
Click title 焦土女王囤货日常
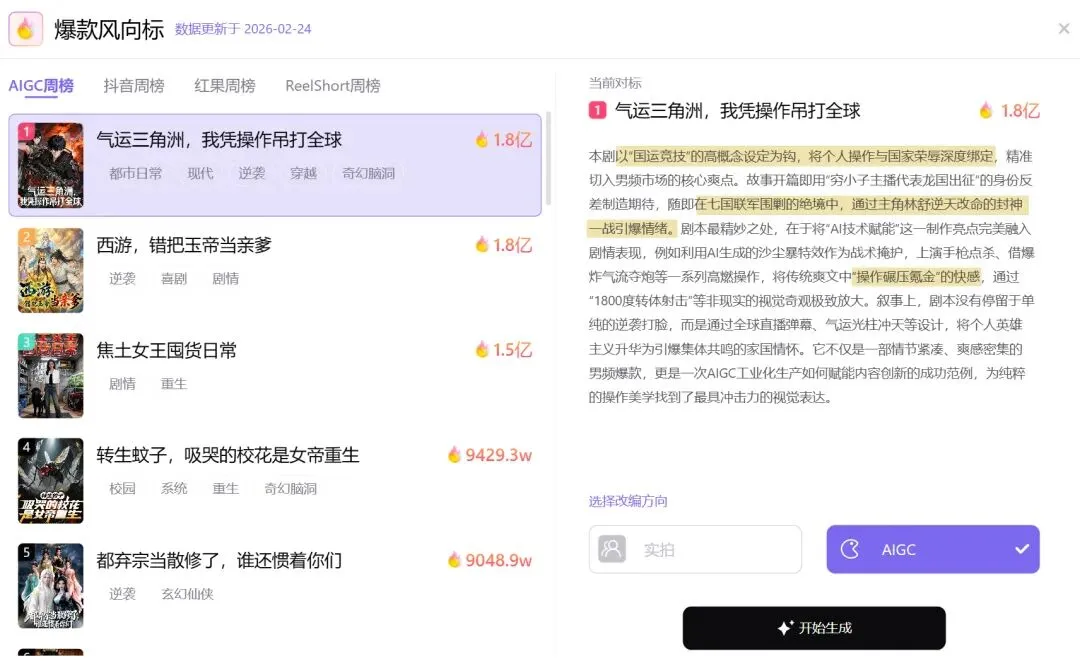click(x=167, y=350)
